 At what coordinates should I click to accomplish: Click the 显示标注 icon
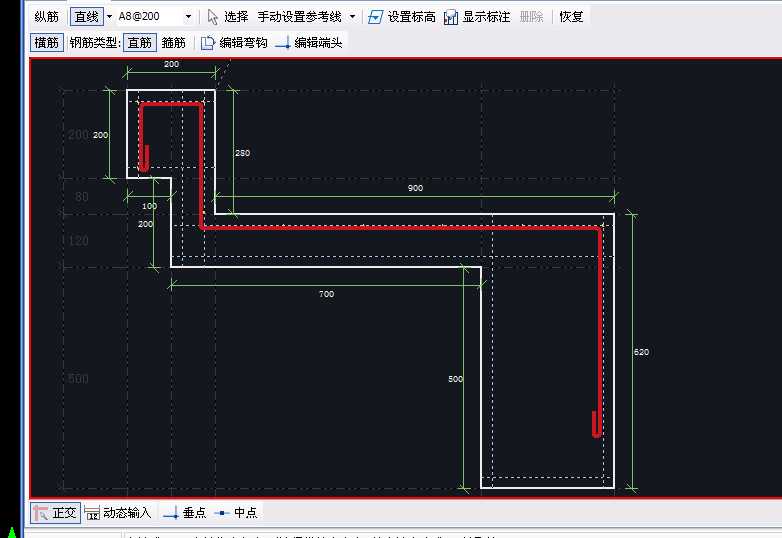click(x=451, y=17)
